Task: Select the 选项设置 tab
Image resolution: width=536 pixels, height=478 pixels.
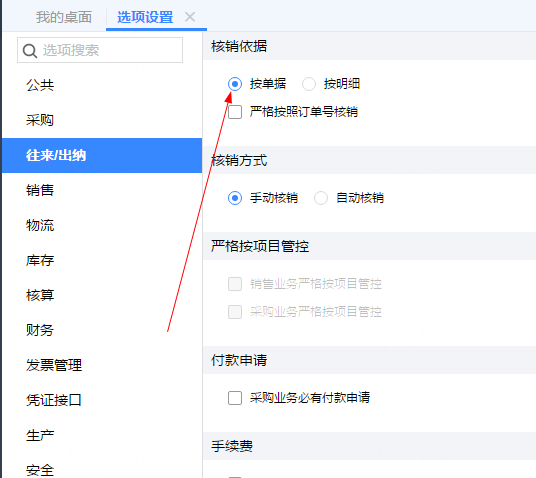Action: (145, 17)
